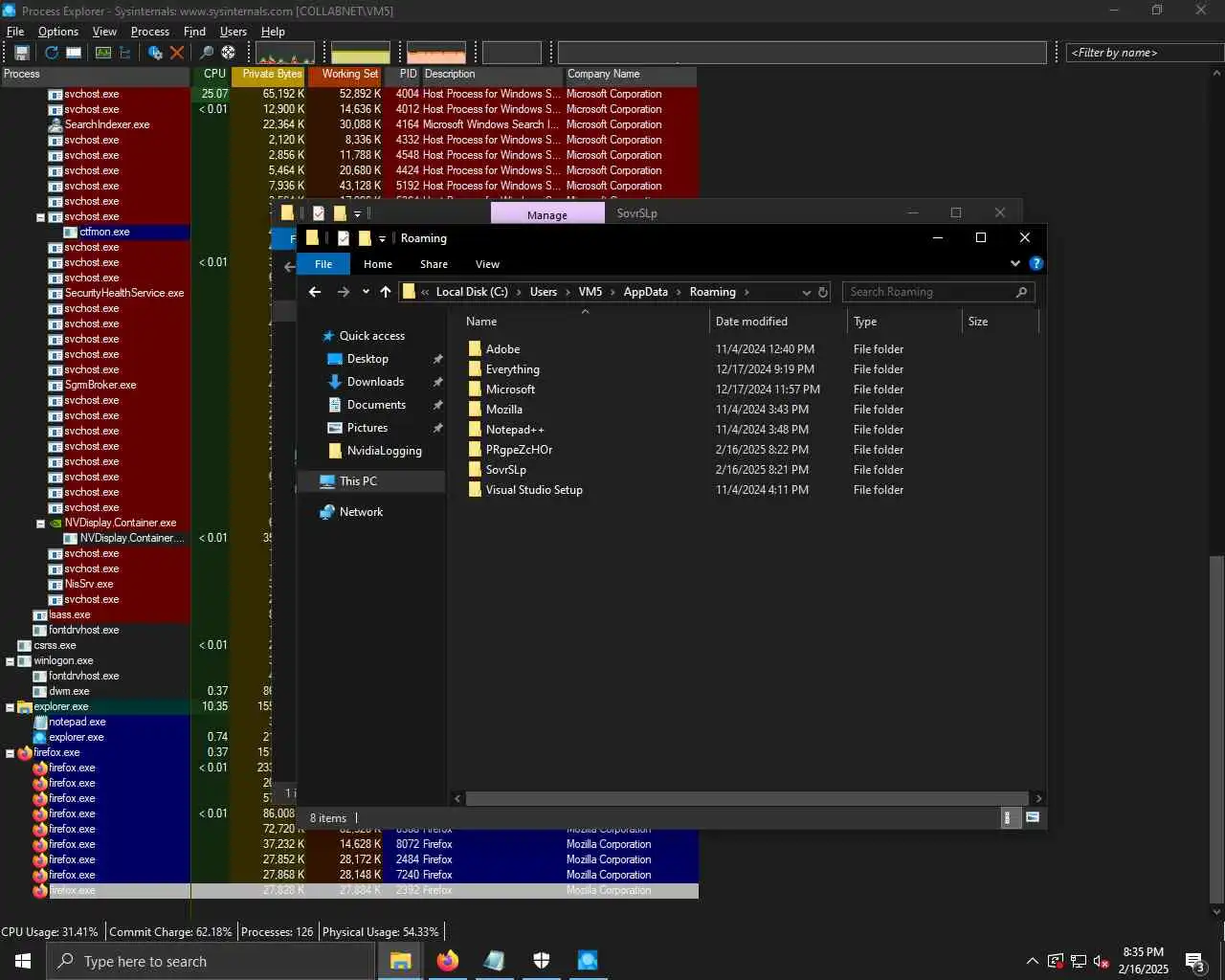This screenshot has width=1225, height=980.
Task: Open the Options menu
Action: click(58, 32)
